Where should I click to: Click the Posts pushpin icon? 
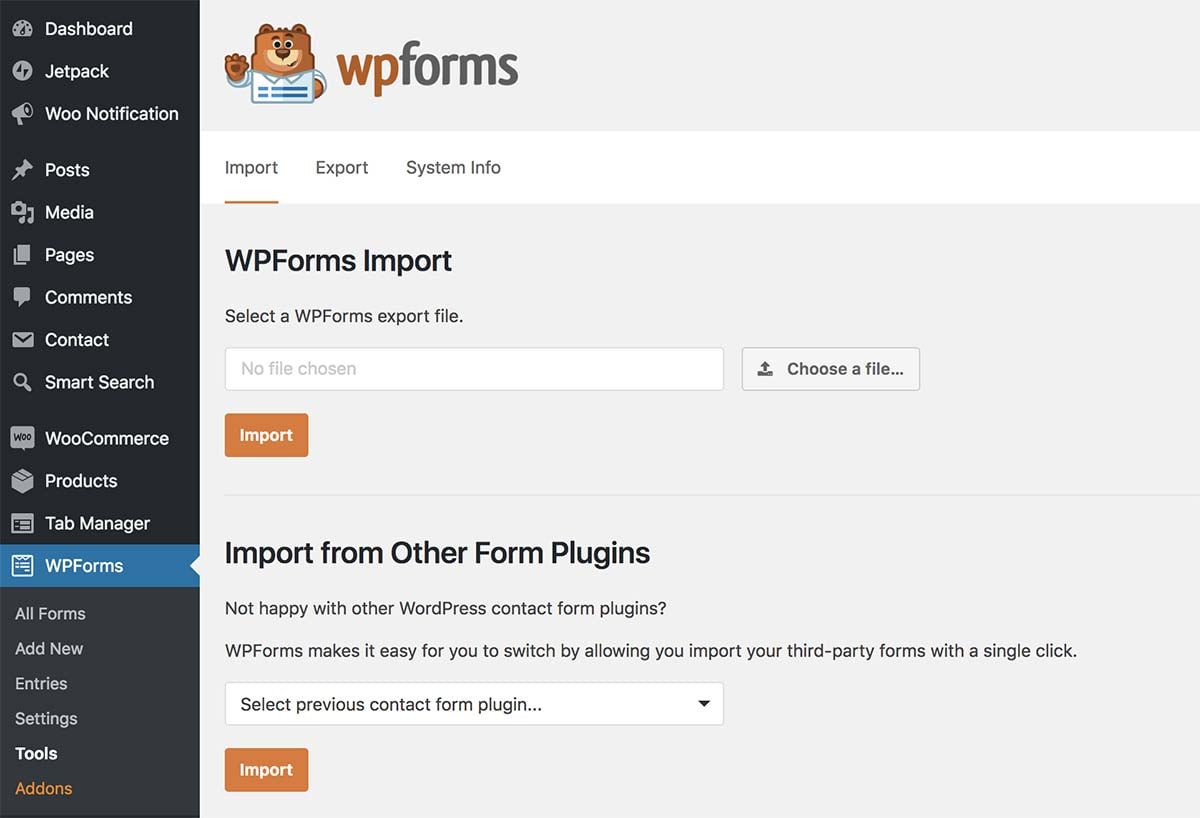click(x=24, y=169)
